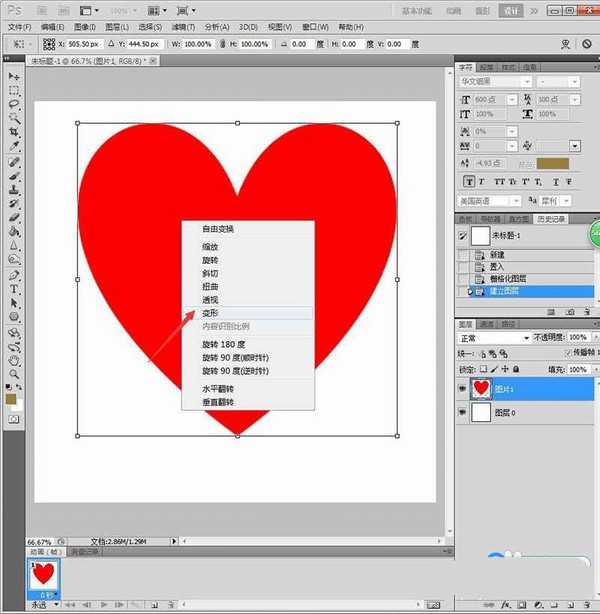Click the cancel transform icon in options bar
This screenshot has width=600, height=614.
click(587, 45)
